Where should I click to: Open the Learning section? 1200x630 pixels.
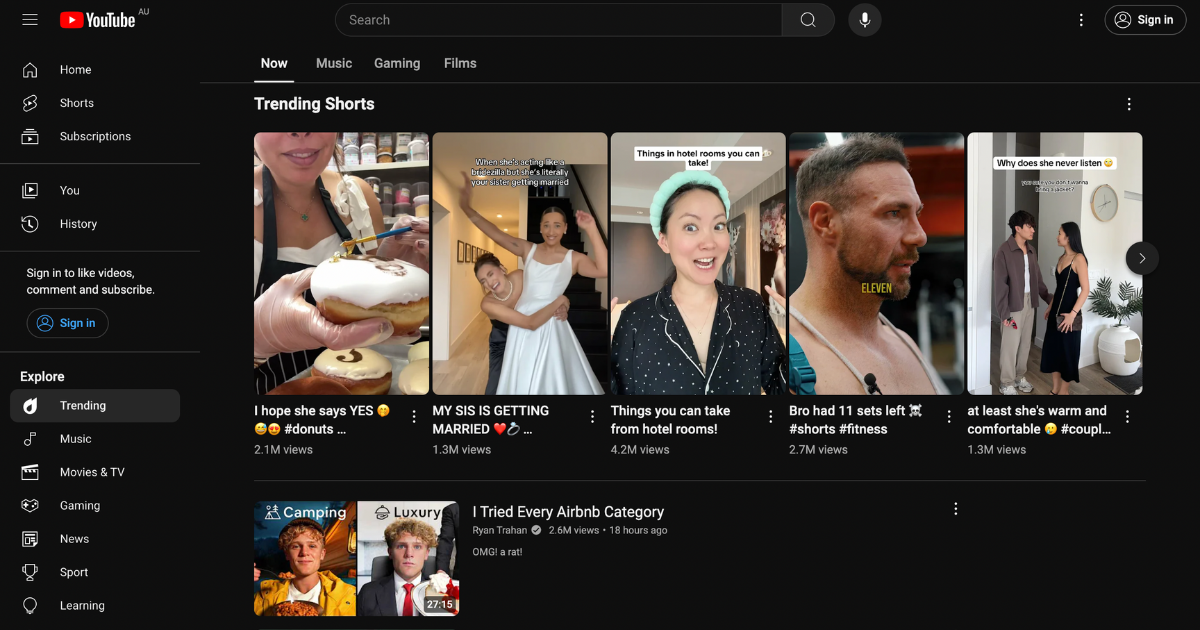point(81,605)
